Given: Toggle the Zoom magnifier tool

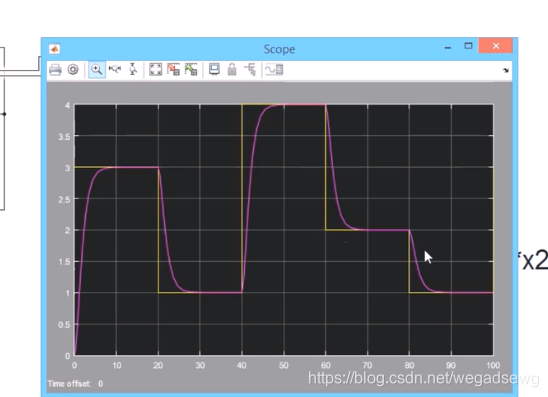Looking at the screenshot, I should [97, 70].
